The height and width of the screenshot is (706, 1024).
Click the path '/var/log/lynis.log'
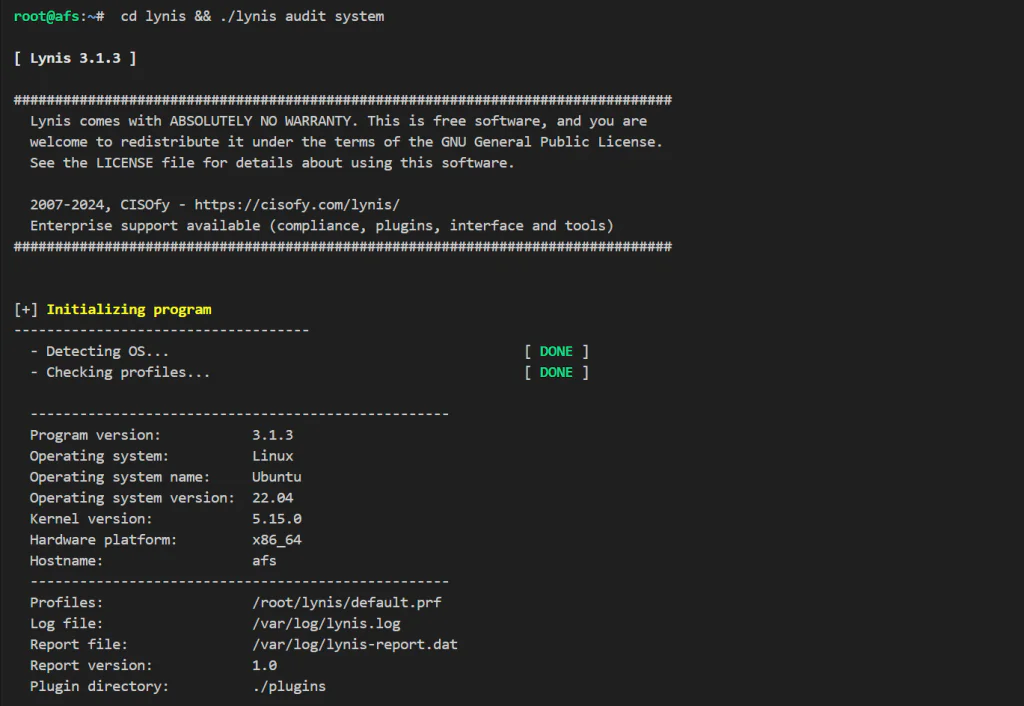click(327, 623)
